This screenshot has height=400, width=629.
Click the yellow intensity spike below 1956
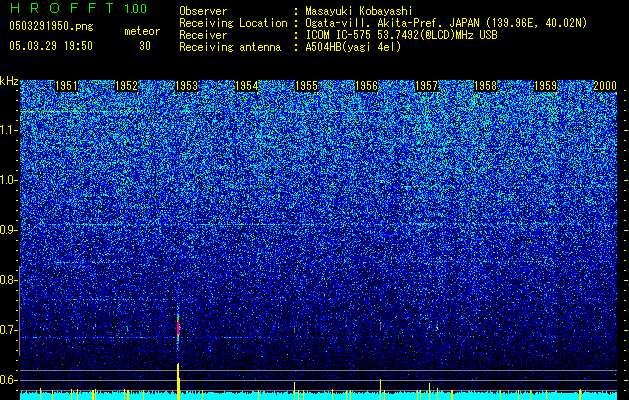(x=380, y=389)
